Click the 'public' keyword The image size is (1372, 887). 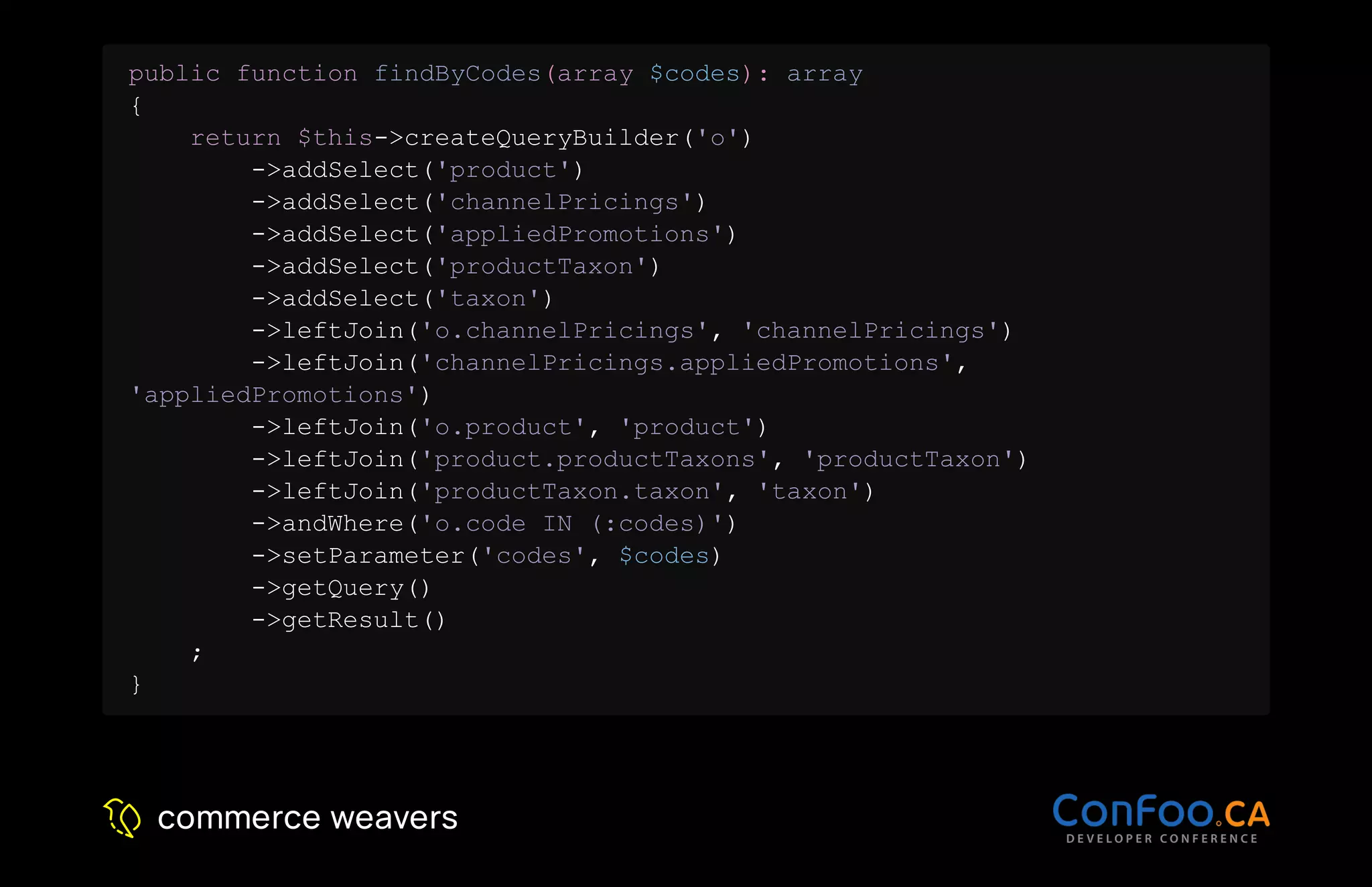pos(174,73)
